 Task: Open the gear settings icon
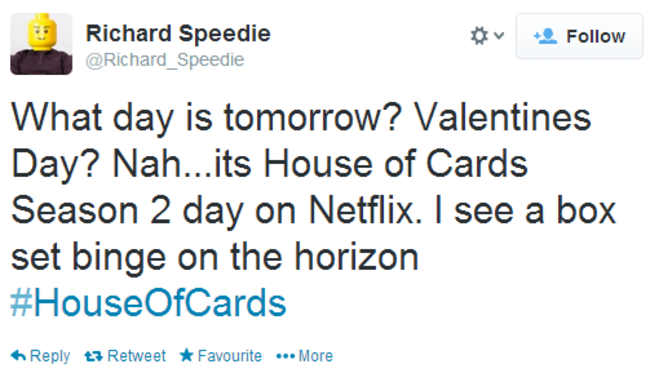tap(479, 36)
